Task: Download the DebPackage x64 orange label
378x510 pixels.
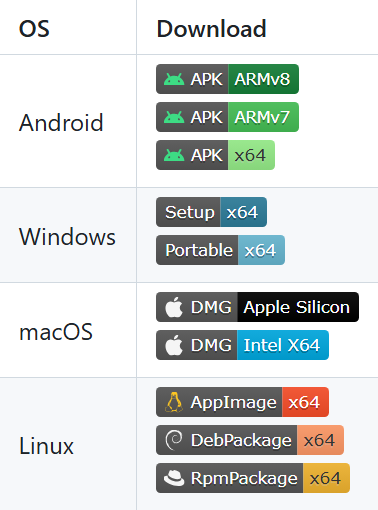Action: [x=320, y=440]
